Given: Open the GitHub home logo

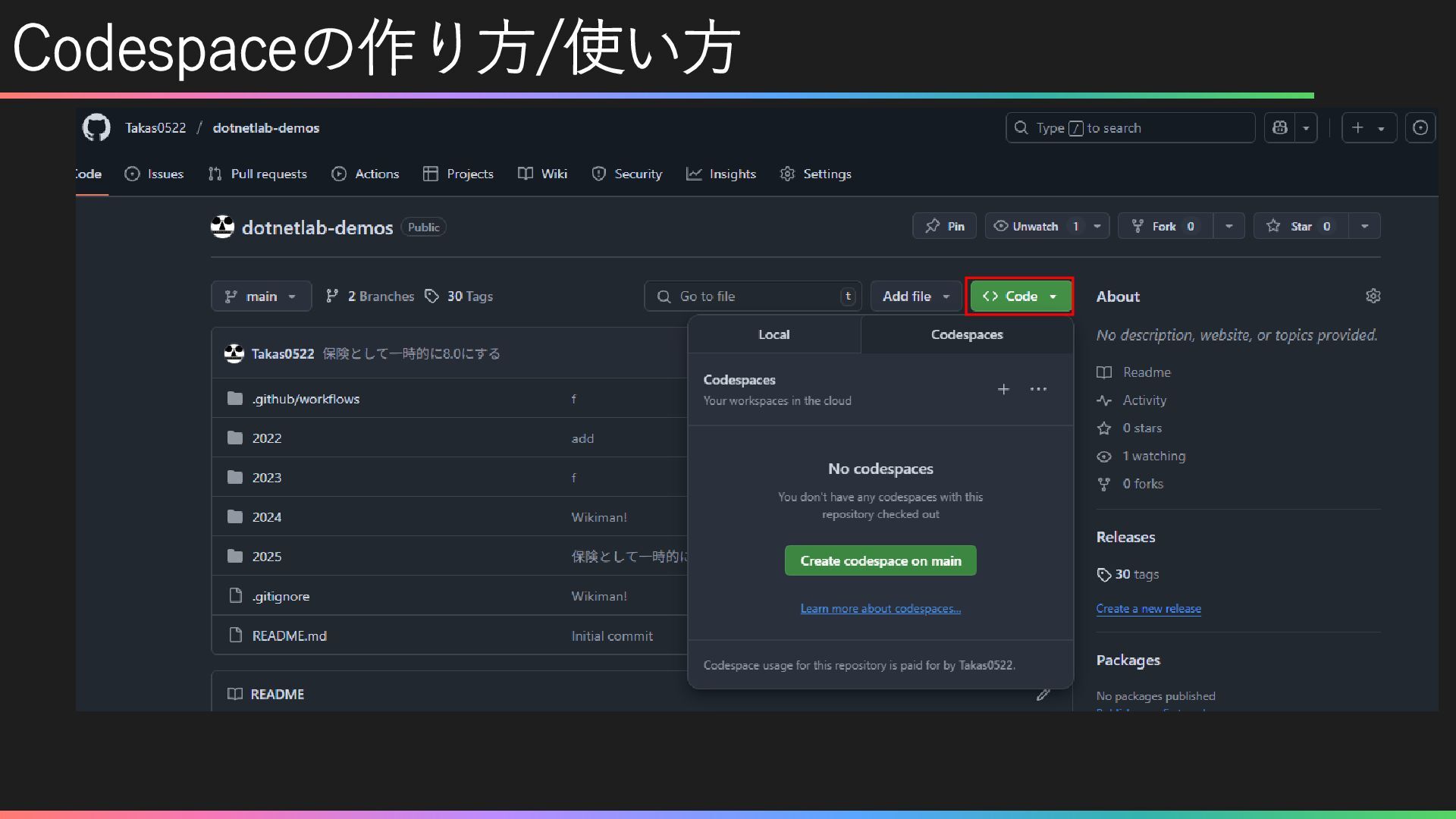Looking at the screenshot, I should pyautogui.click(x=96, y=127).
